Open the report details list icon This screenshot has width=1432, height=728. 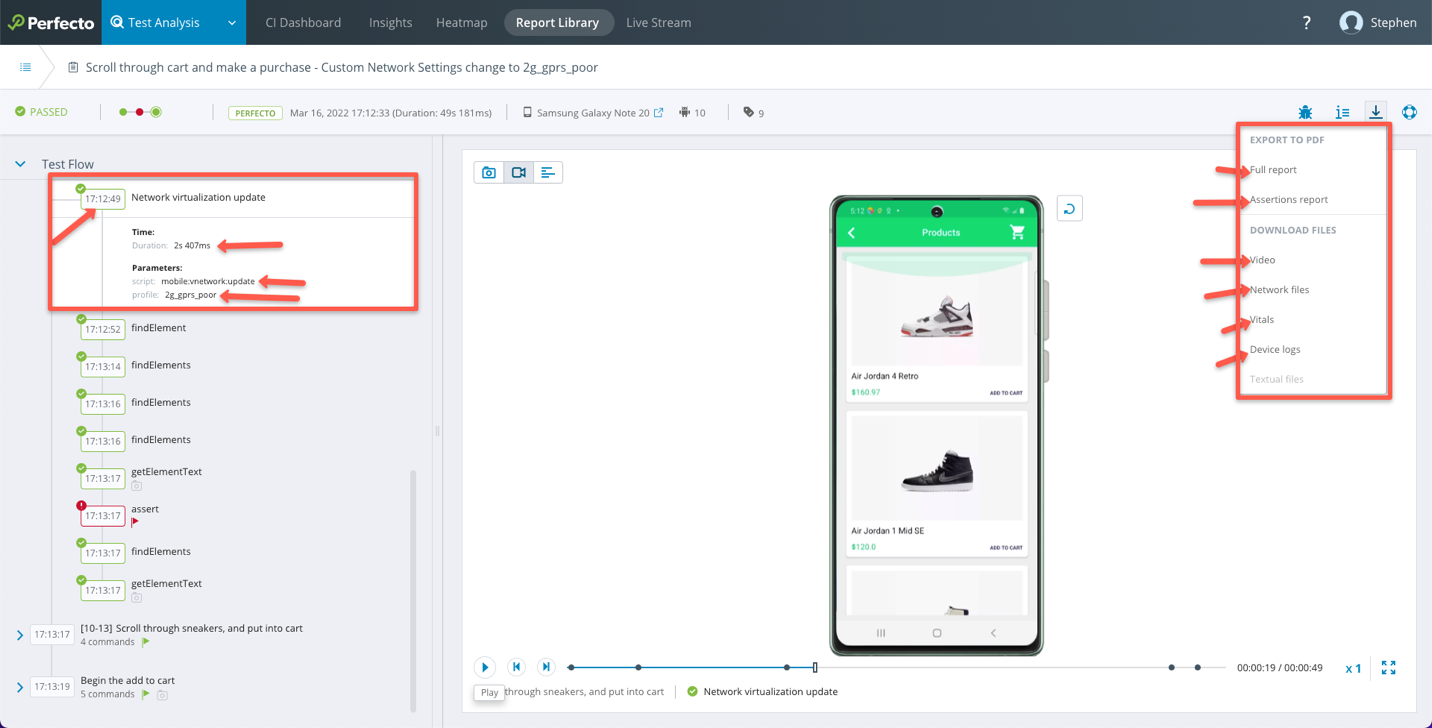click(x=1342, y=112)
